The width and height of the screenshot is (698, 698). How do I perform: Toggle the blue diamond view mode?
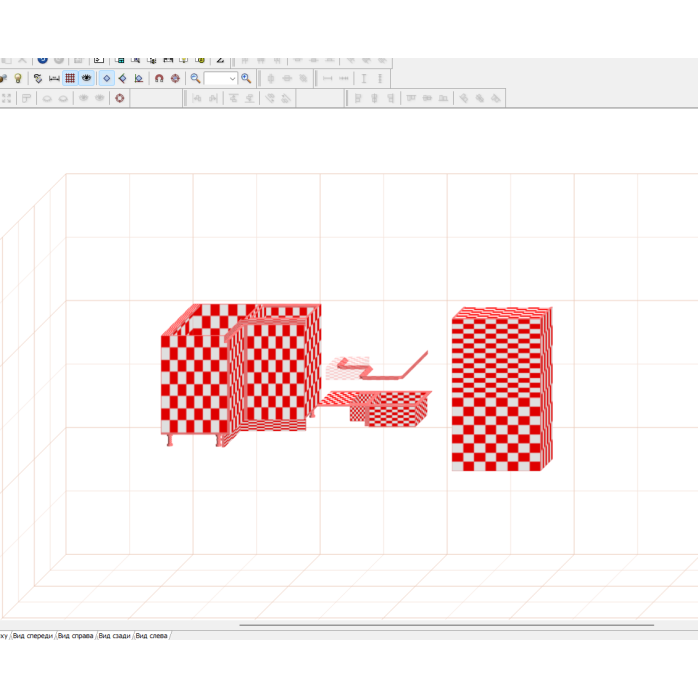(x=106, y=78)
